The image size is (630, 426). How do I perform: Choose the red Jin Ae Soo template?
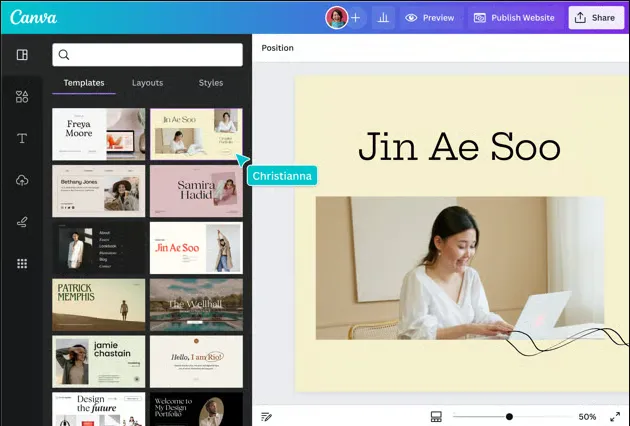click(x=196, y=248)
